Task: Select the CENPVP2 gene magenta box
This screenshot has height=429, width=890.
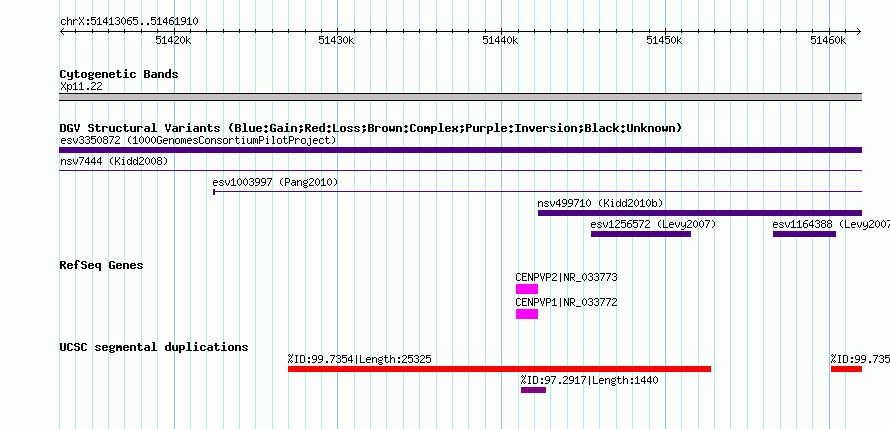Action: pos(527,289)
